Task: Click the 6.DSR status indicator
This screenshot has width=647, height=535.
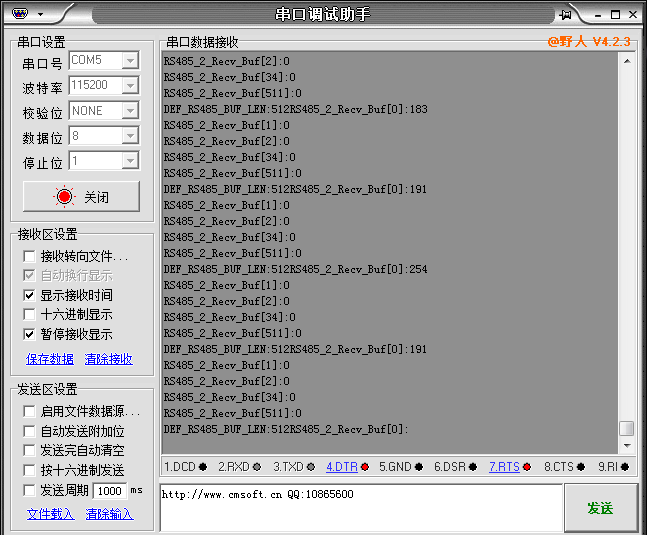Action: pyautogui.click(x=455, y=467)
